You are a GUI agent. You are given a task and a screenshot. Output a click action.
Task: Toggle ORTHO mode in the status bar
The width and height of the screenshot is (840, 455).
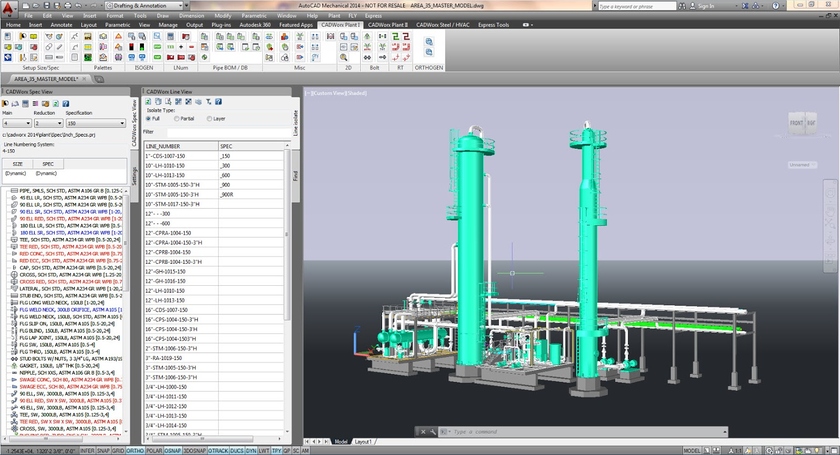coord(134,450)
